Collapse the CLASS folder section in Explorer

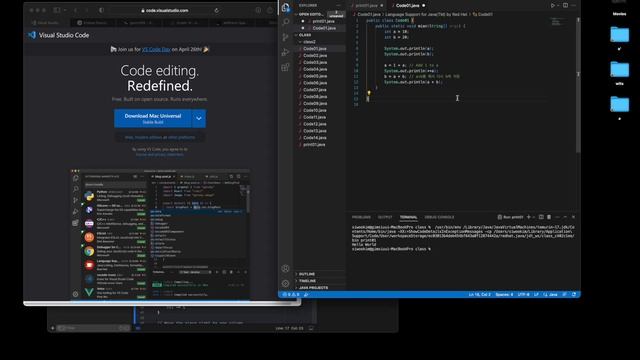tap(304, 35)
